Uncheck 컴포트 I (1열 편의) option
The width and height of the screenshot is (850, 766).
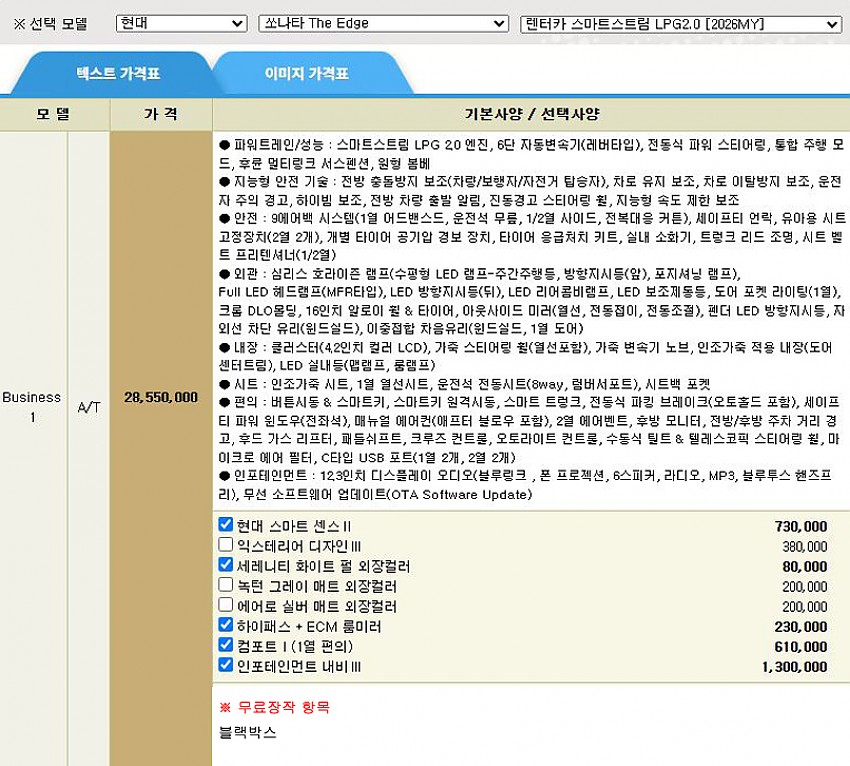coord(226,646)
